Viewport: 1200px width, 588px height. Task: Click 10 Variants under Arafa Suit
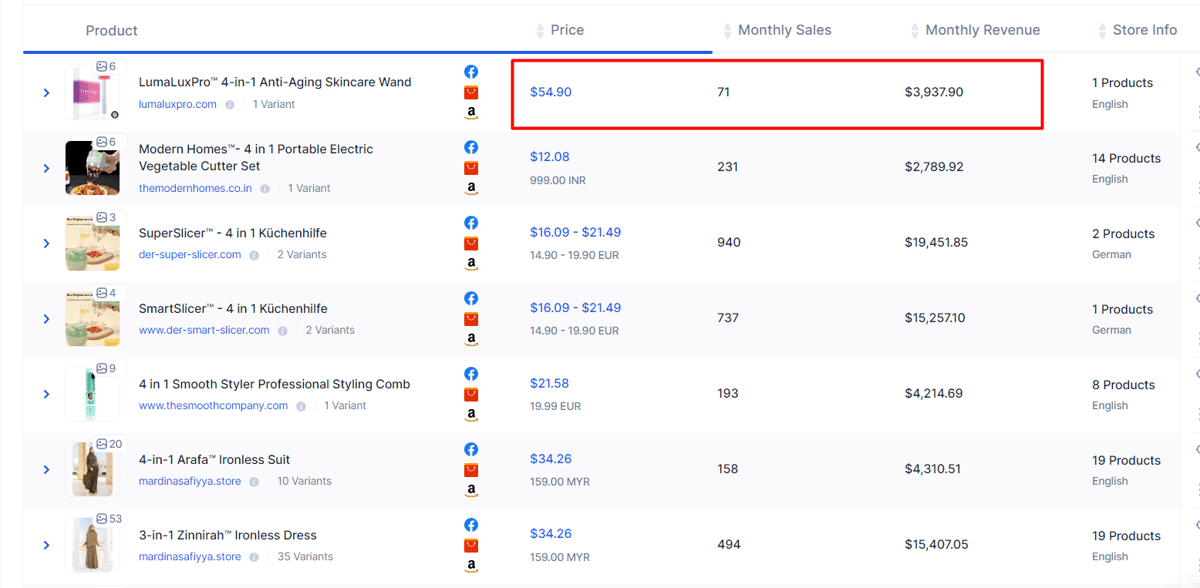click(x=304, y=481)
